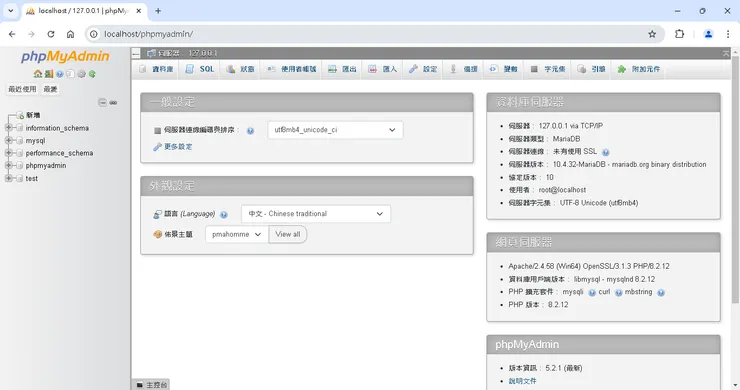Switch to the 狀態 tab
The height and width of the screenshot is (390, 740).
240,69
